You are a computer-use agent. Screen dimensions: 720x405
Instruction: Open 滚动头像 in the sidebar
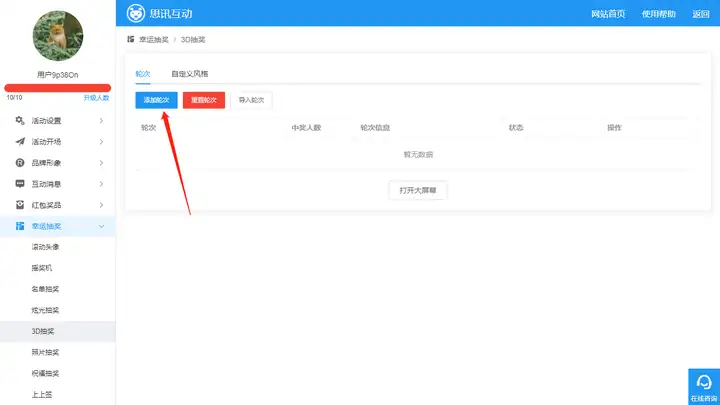pyautogui.click(x=45, y=247)
